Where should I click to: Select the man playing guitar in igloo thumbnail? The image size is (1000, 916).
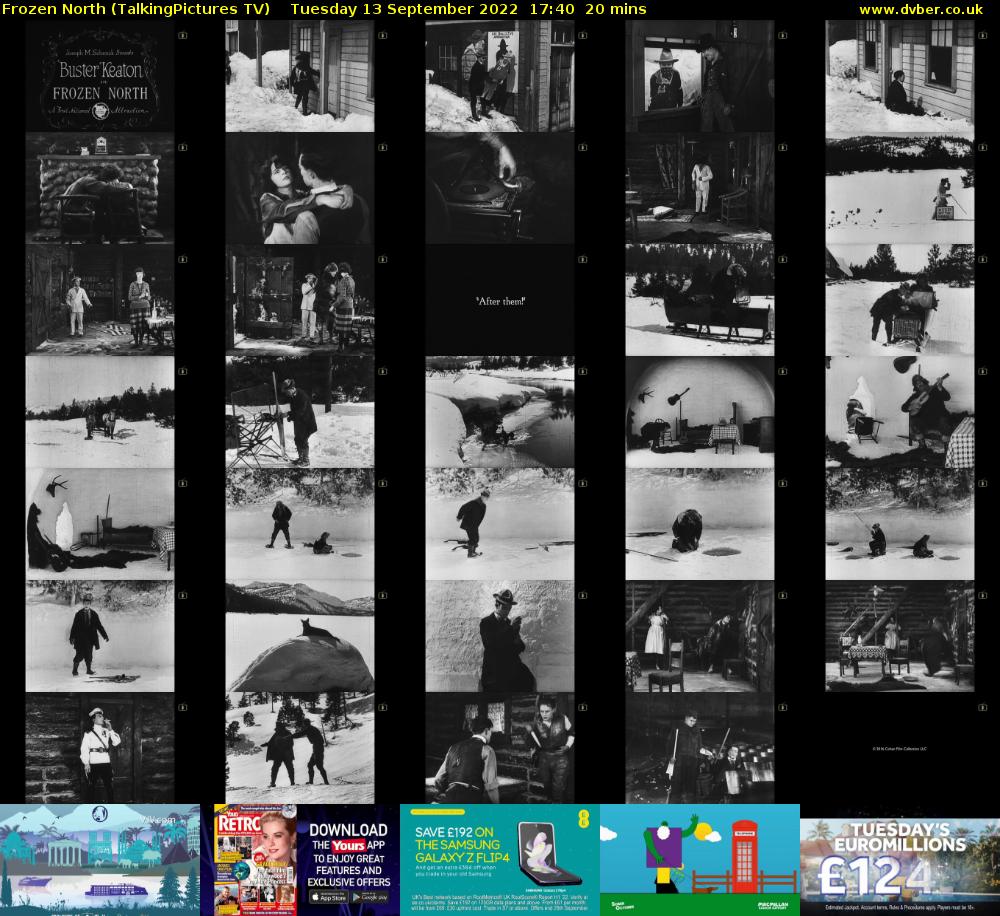click(900, 412)
